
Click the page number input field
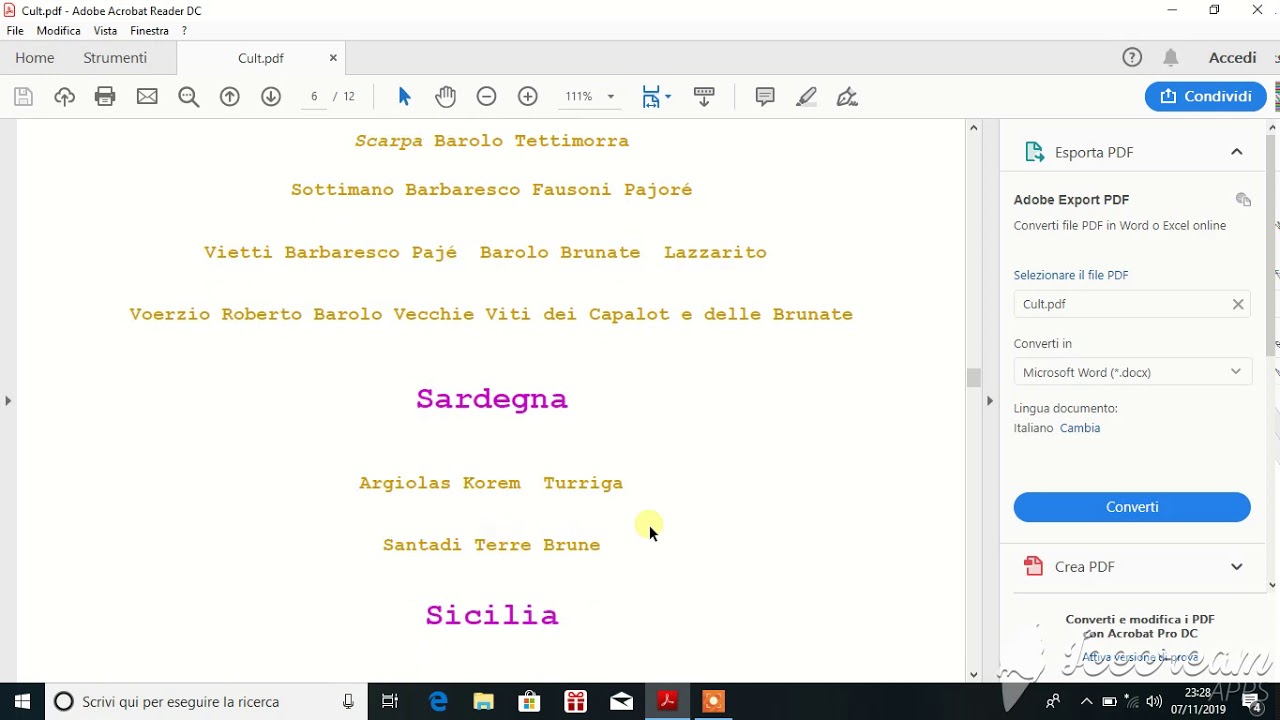coord(314,97)
